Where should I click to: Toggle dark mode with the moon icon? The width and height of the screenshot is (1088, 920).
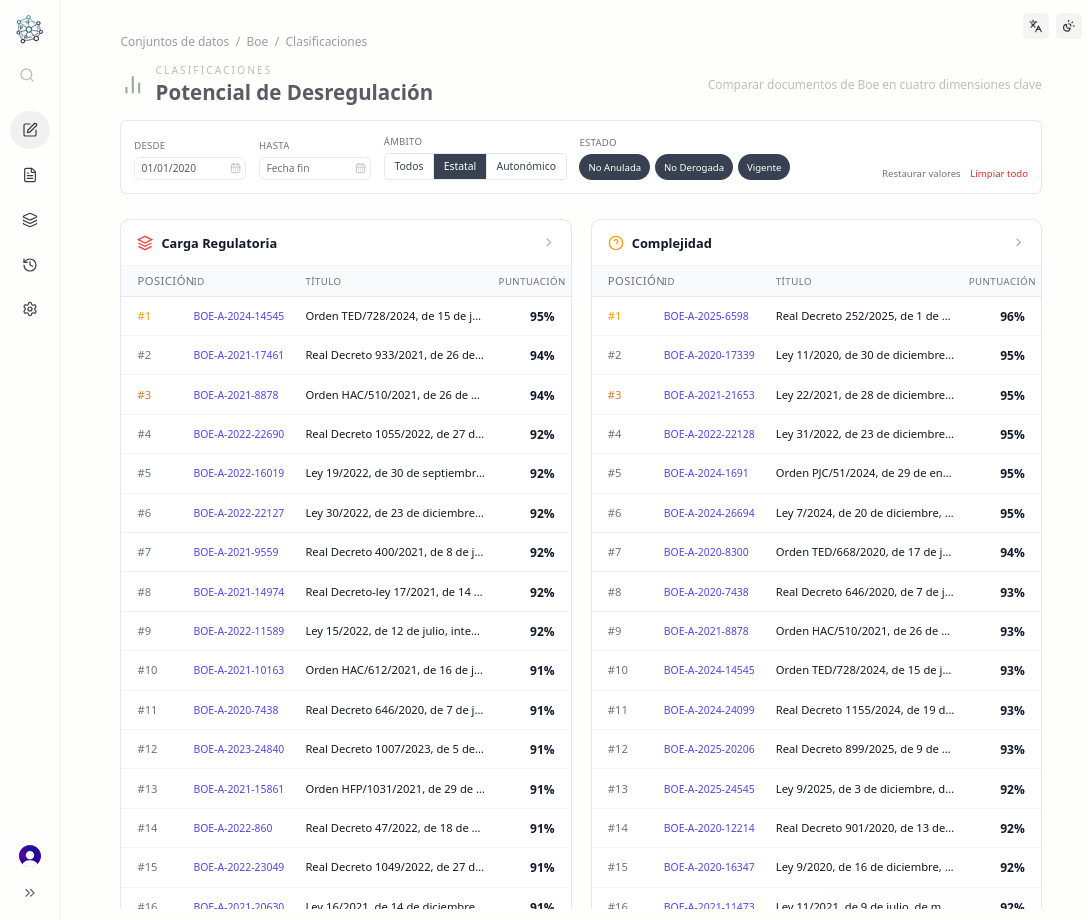tap(1069, 26)
